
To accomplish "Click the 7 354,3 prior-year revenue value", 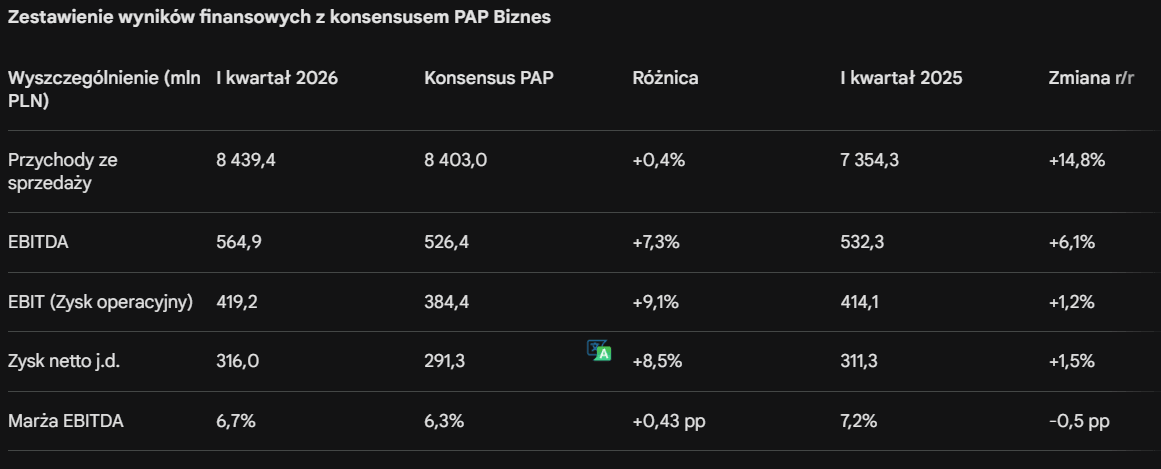I will pyautogui.click(x=869, y=160).
